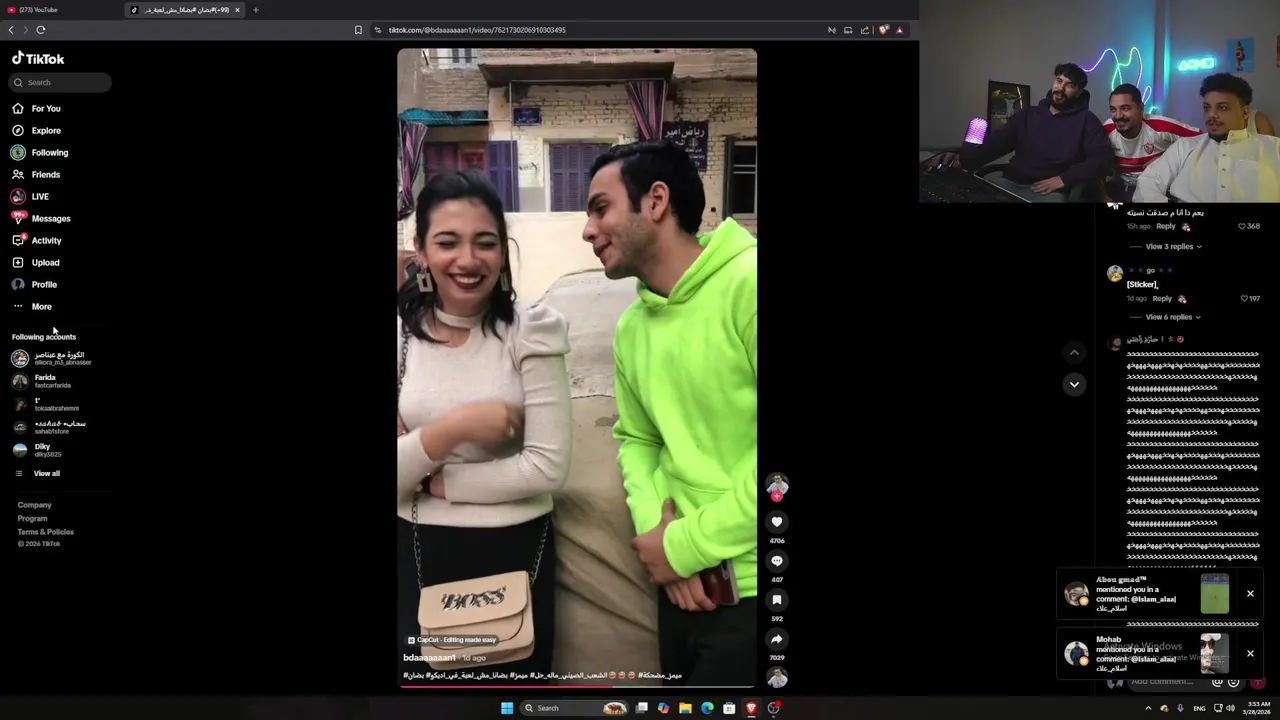This screenshot has width=1280, height=720.
Task: Open the Mohab notification video thumbnail
Action: click(x=1215, y=653)
